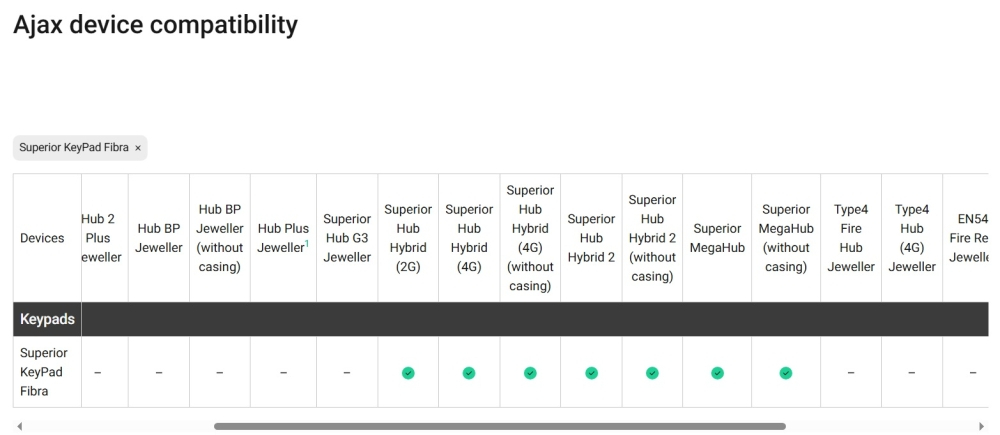Click dash cell under Type4 Hub (4G) Jeweller
Image resolution: width=1000 pixels, height=435 pixels.
(912, 372)
